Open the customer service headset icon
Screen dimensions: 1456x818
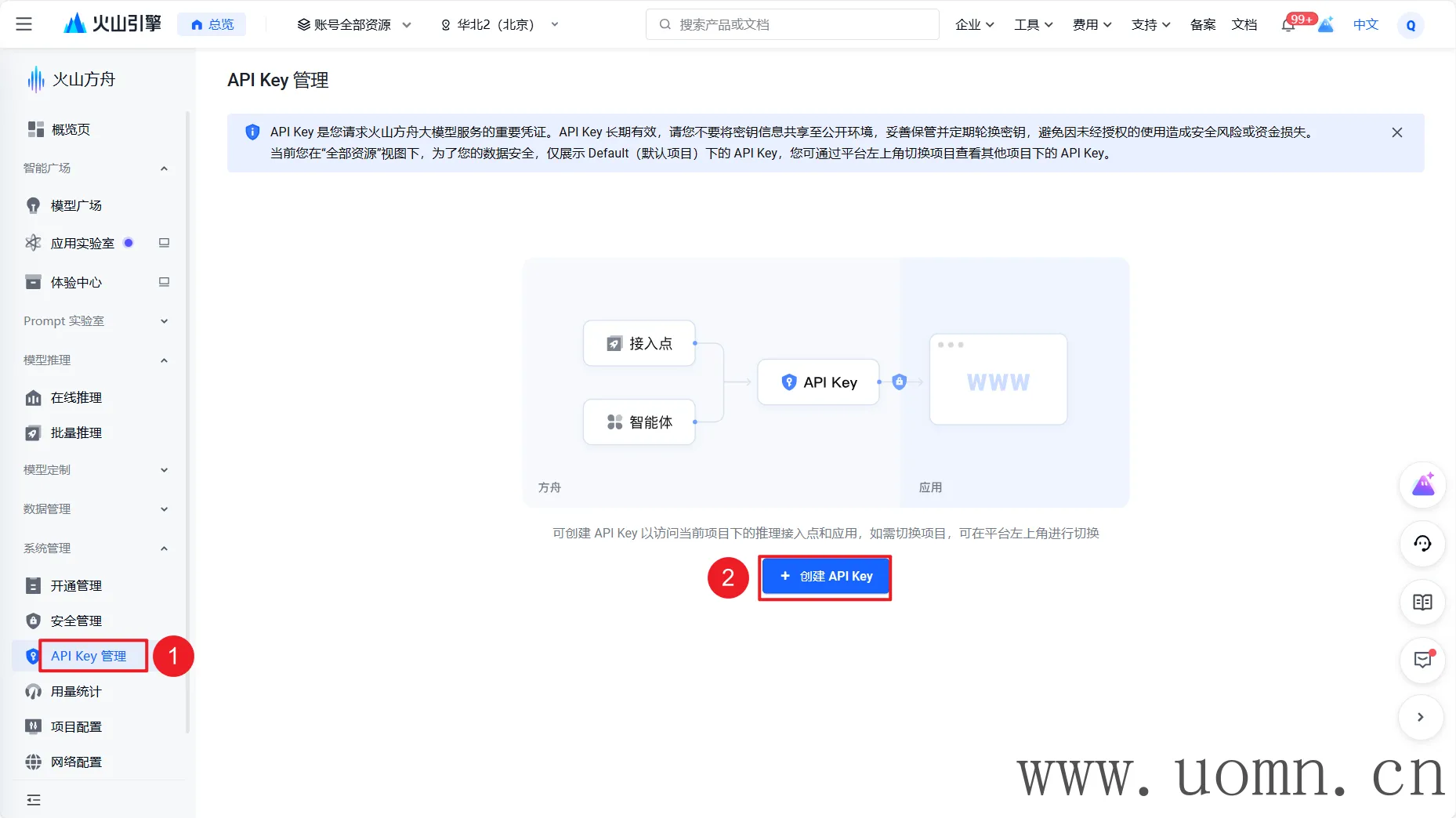(1422, 544)
